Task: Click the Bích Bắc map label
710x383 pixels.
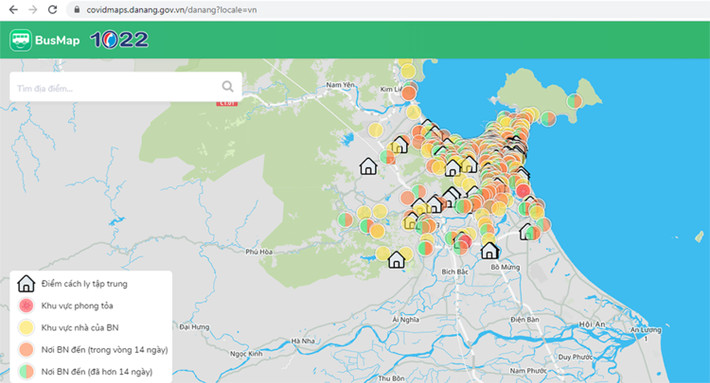Action: click(455, 272)
